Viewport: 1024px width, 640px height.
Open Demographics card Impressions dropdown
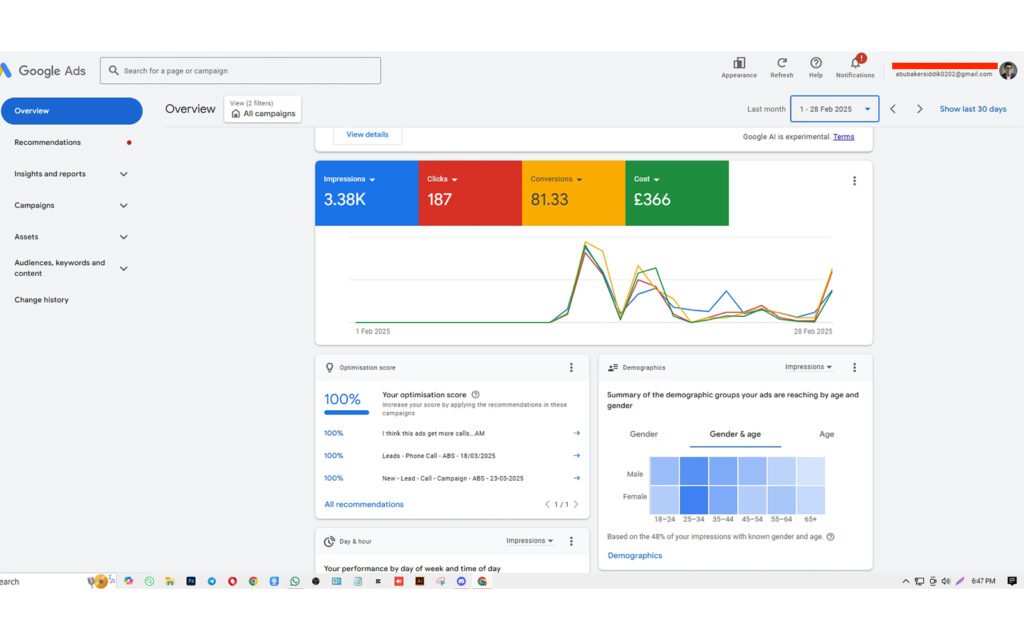808,367
